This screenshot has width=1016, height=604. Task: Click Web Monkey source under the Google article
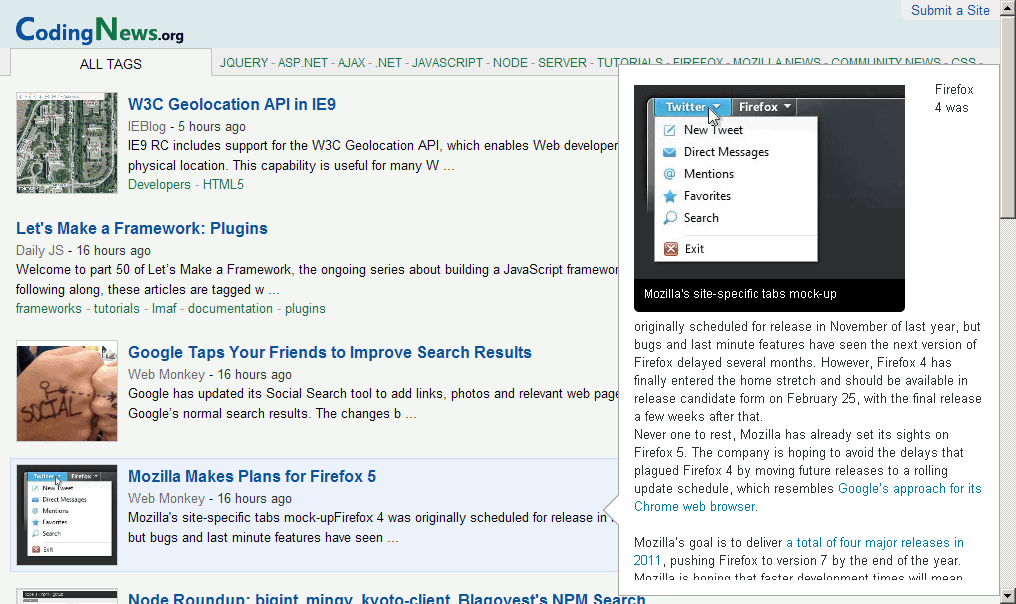pyautogui.click(x=166, y=375)
